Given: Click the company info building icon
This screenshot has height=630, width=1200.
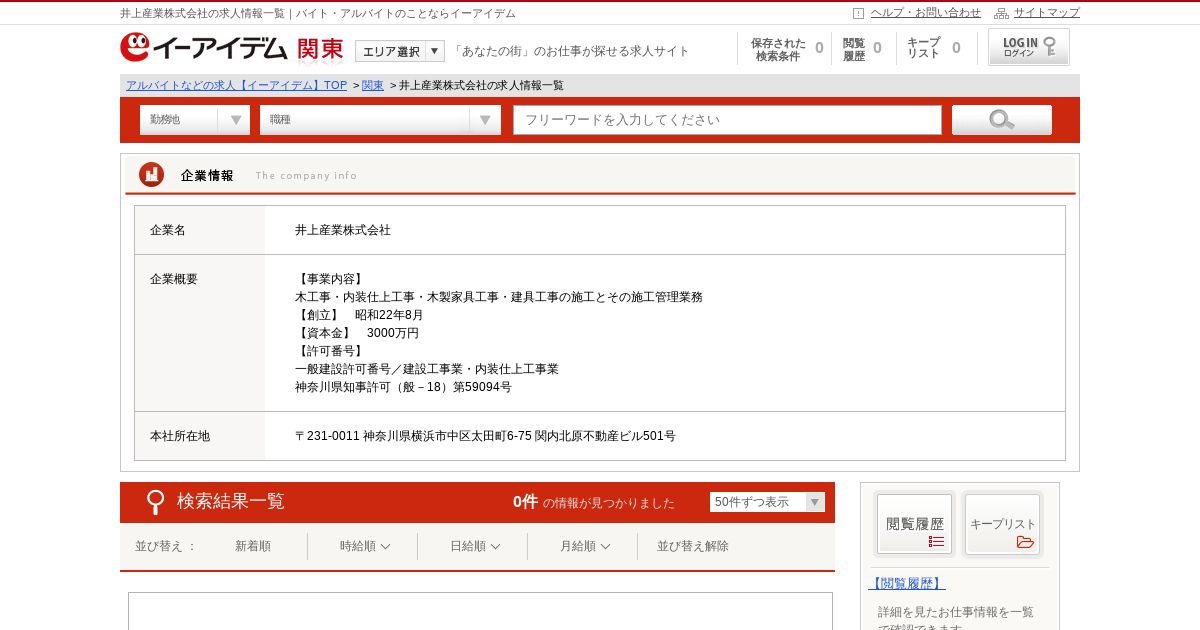Looking at the screenshot, I should point(151,175).
